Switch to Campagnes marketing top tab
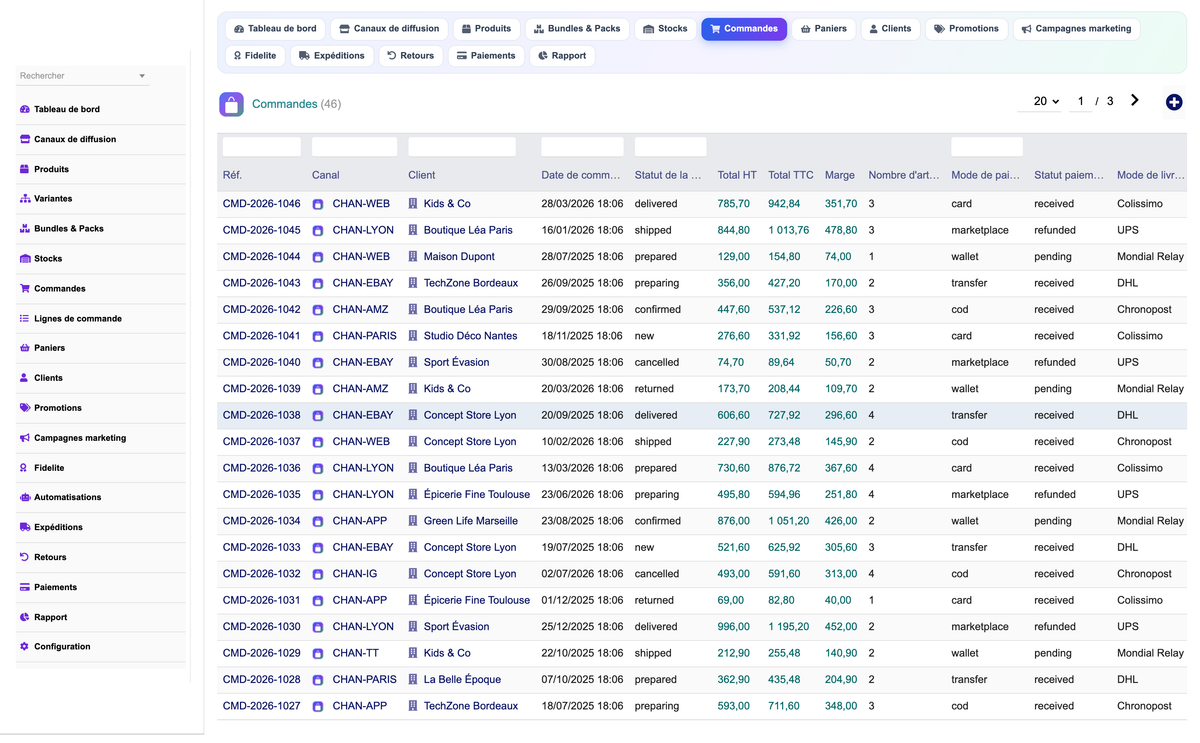 (1077, 29)
